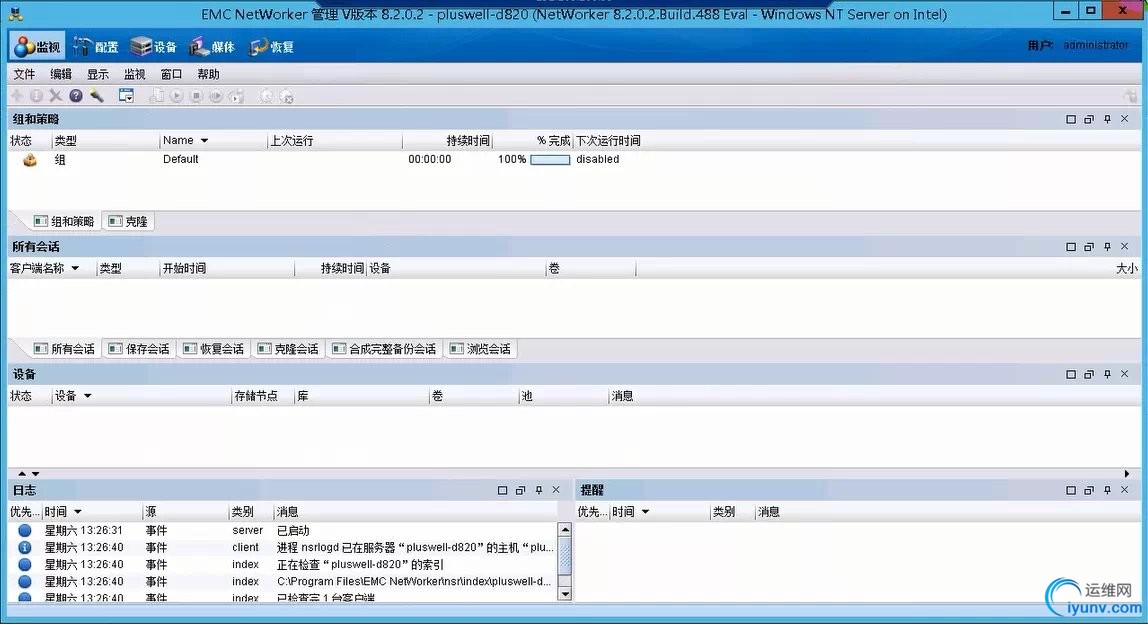The image size is (1148, 624).
Task: Open the 窗口 menu
Action: [171, 74]
